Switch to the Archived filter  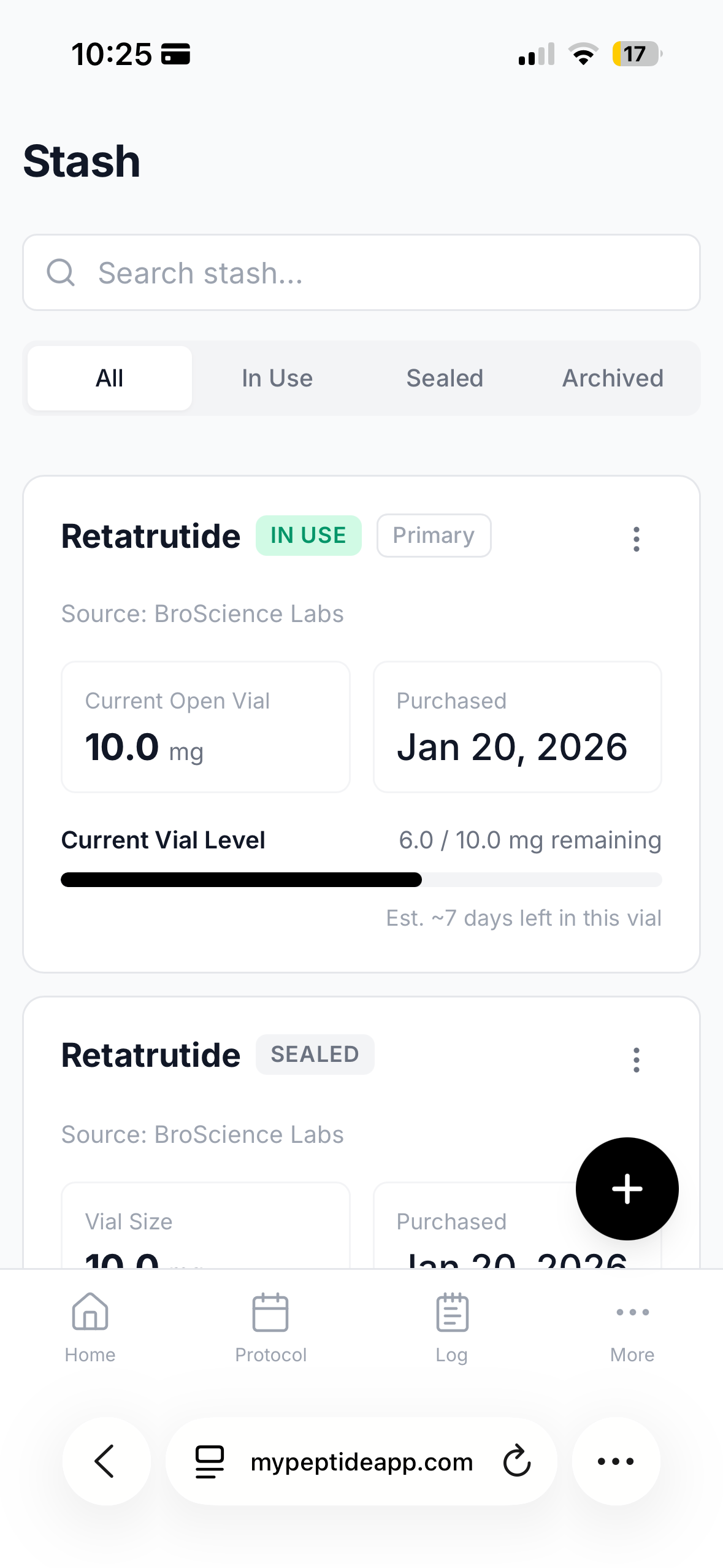coord(613,378)
